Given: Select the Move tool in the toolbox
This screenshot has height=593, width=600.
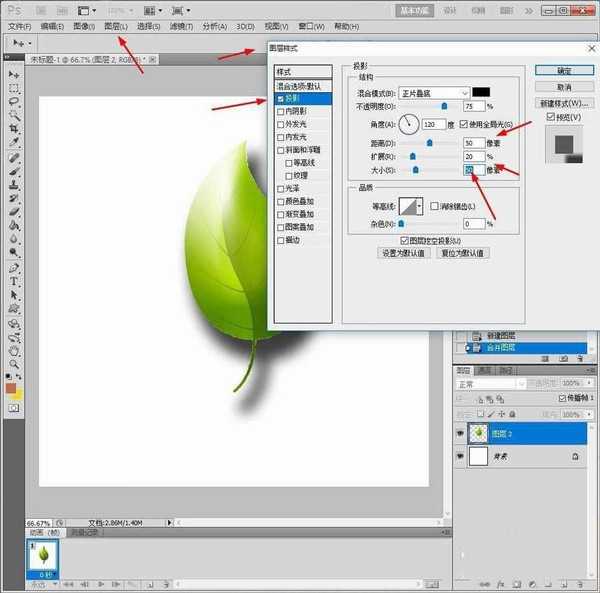Looking at the screenshot, I should click(x=14, y=75).
